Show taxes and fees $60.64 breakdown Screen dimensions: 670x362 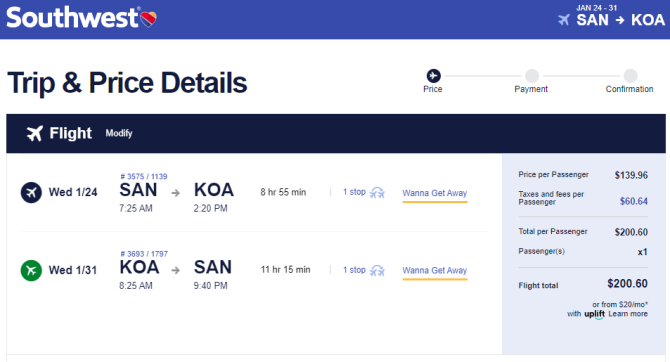(x=634, y=201)
